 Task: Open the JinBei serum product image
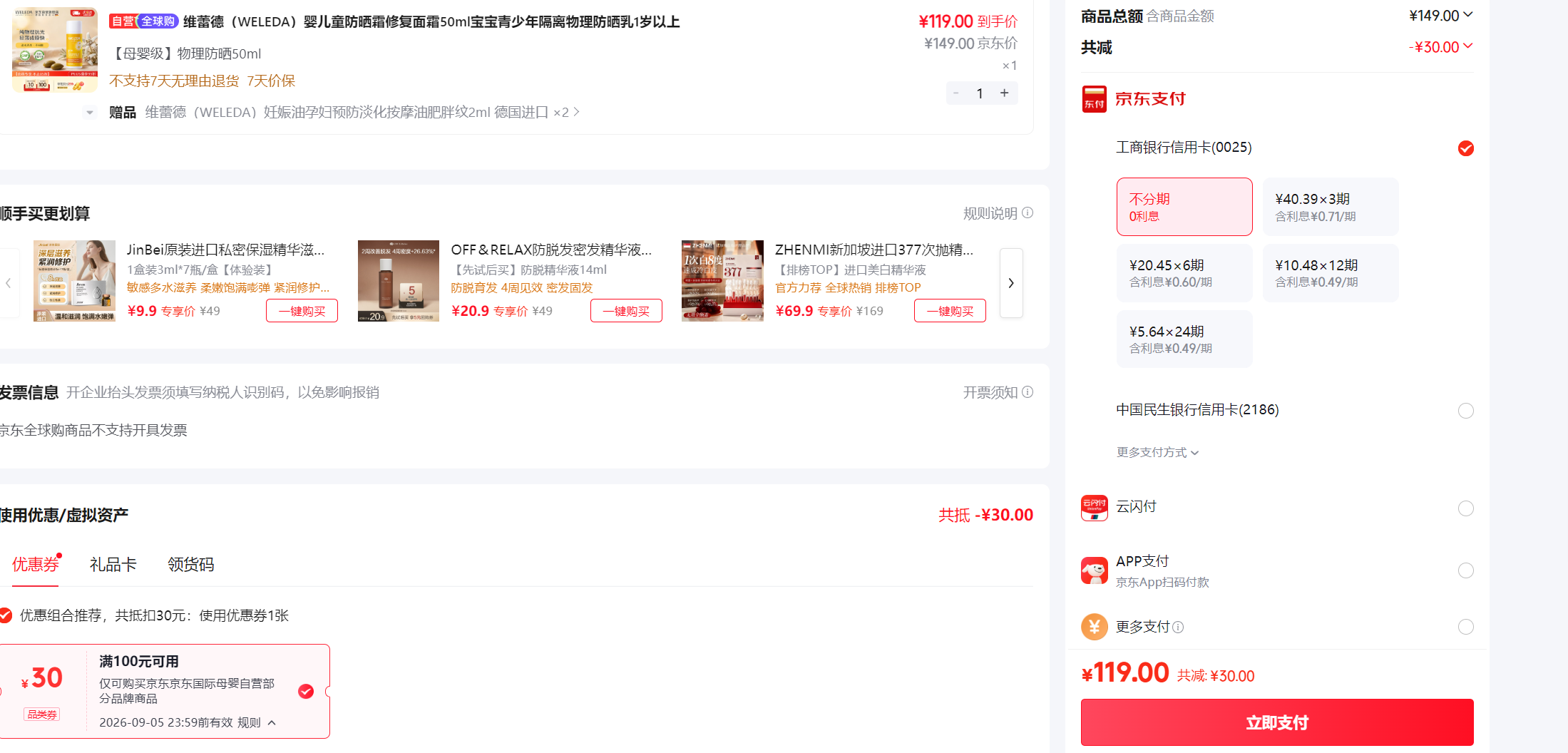click(x=74, y=281)
